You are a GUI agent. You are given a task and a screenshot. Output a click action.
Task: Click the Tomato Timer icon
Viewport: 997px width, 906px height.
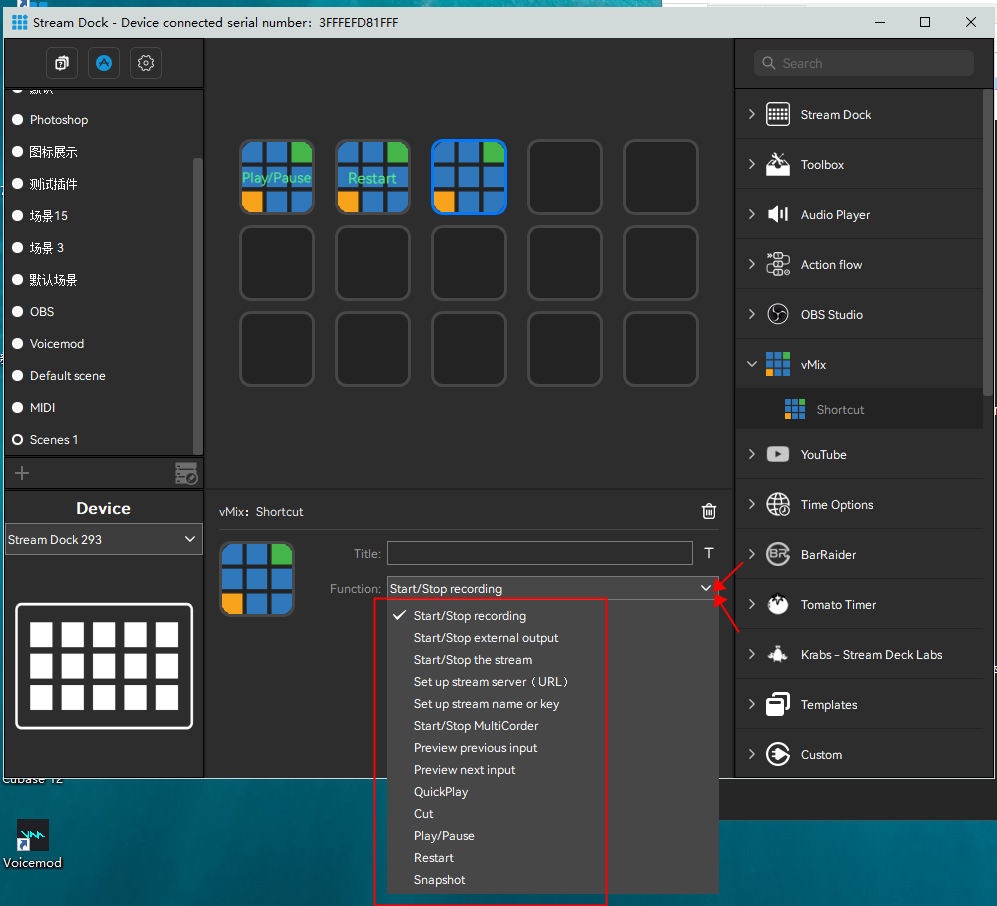[x=778, y=604]
